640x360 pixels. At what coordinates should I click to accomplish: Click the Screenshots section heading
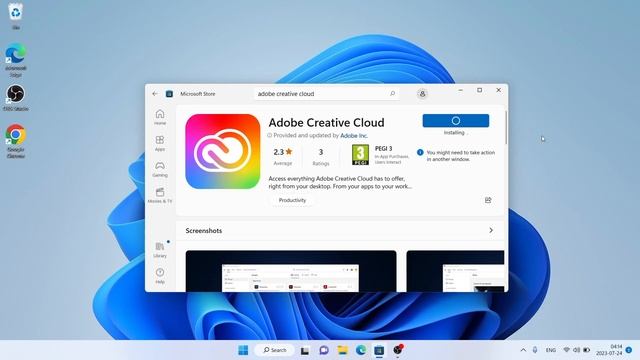pos(204,231)
